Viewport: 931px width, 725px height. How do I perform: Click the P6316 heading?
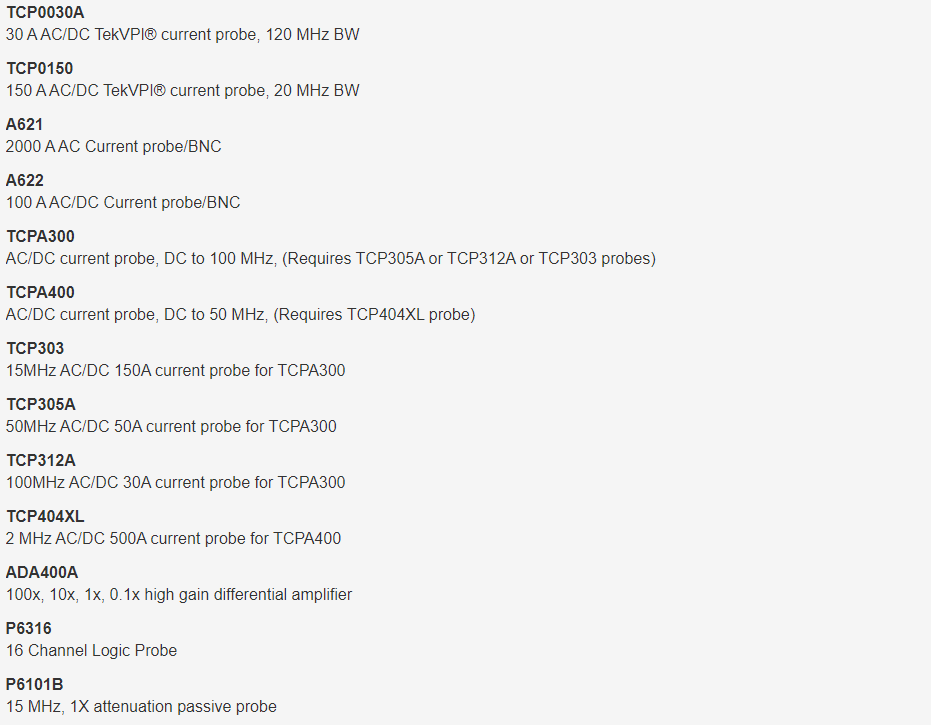click(x=28, y=628)
